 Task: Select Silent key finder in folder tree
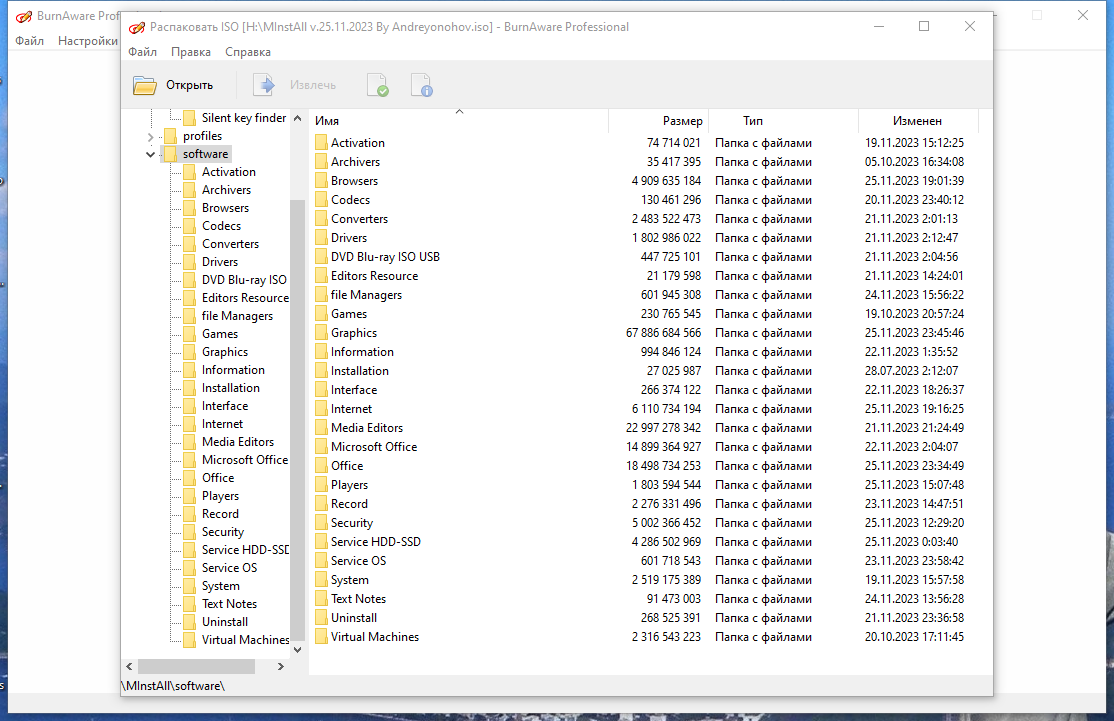244,118
